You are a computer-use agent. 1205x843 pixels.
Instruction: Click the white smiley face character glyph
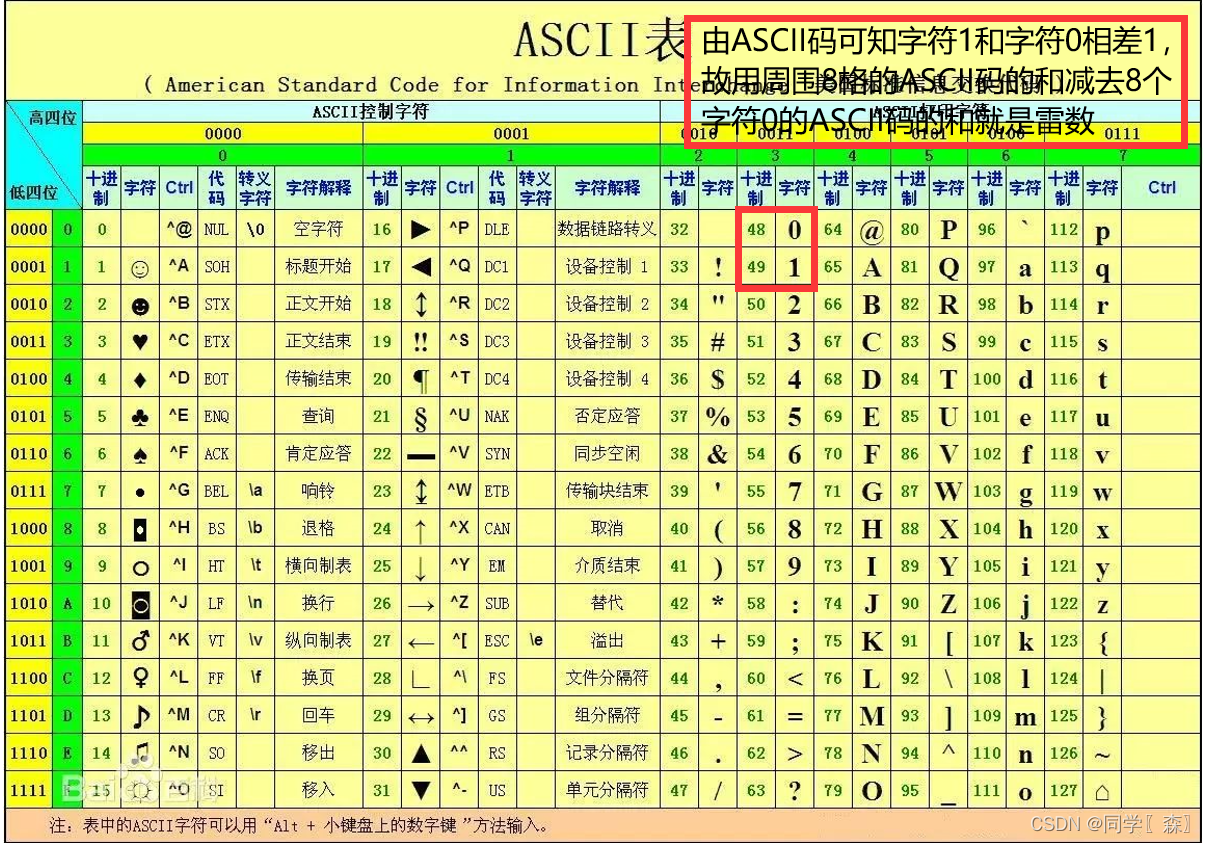click(x=141, y=268)
